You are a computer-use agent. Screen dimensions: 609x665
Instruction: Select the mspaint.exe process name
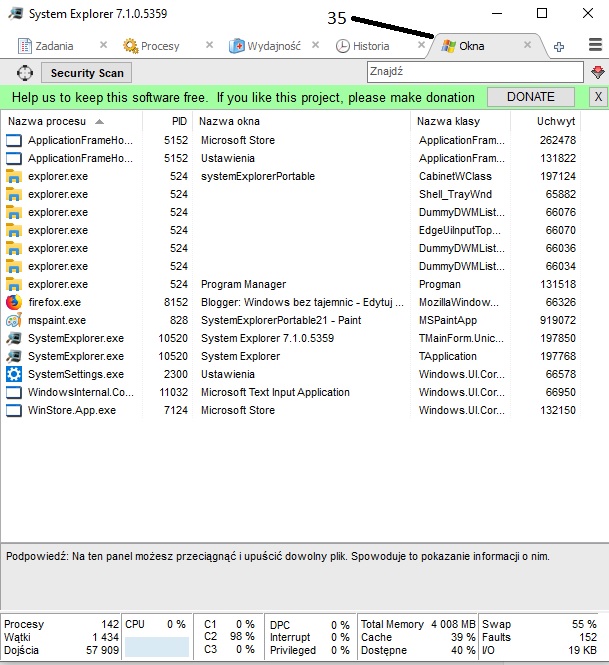57,320
